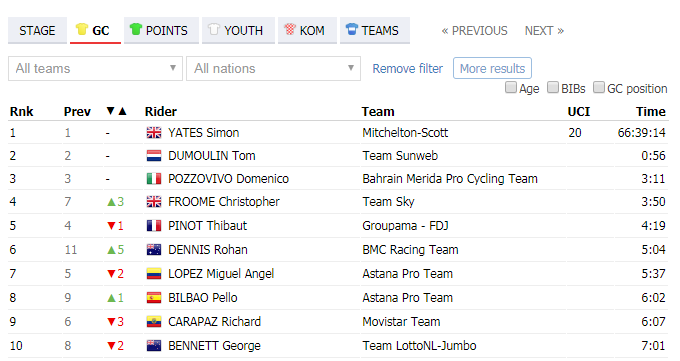Enable the Age checkbox
680x361 pixels.
[511, 88]
